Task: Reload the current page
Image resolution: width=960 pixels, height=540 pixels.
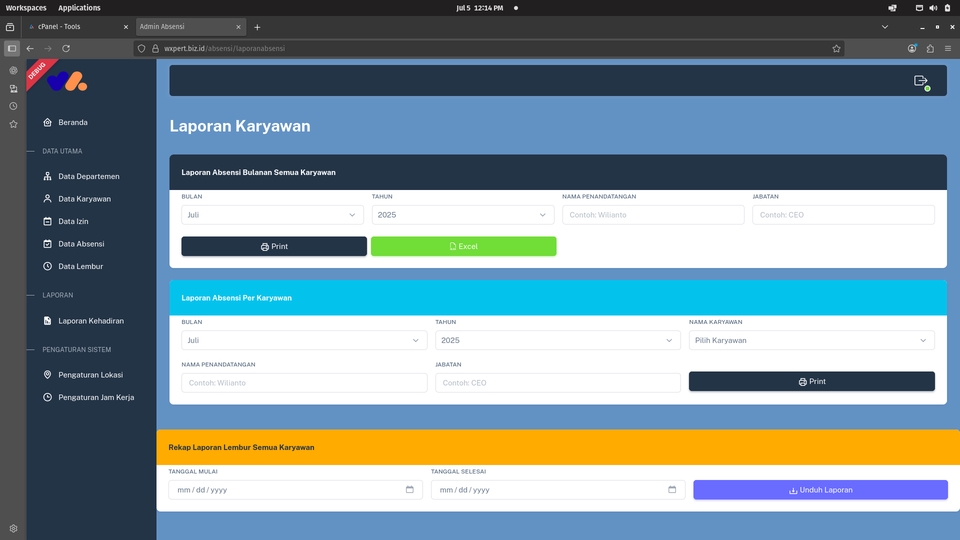Action: [x=66, y=48]
